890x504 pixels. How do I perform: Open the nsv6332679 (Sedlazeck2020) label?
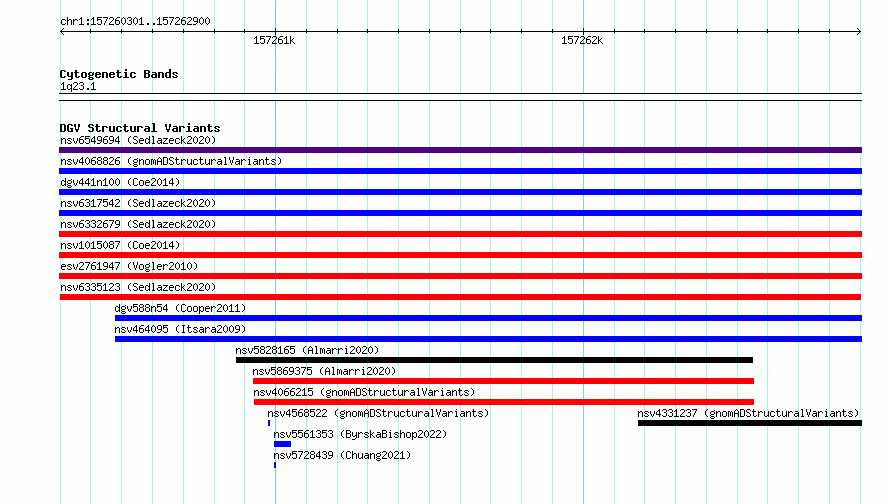point(138,224)
